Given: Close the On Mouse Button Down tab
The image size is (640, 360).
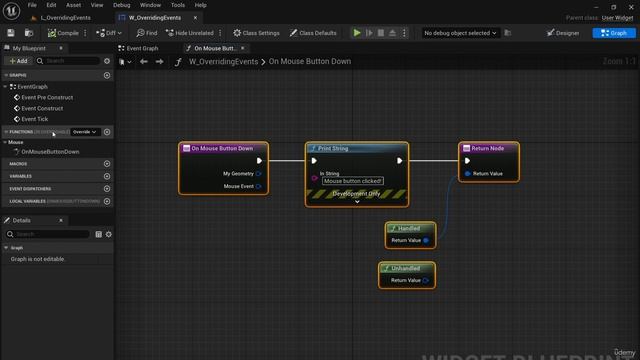Looking at the screenshot, I should [242, 48].
